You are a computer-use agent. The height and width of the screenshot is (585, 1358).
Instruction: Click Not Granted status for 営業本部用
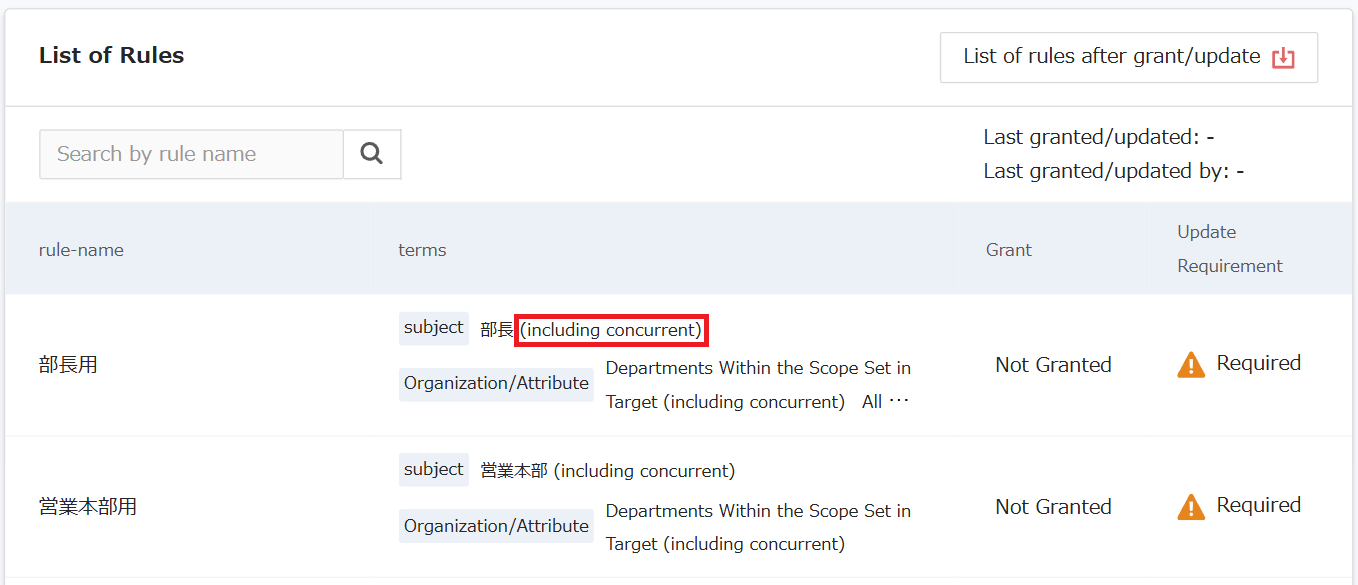(1053, 507)
